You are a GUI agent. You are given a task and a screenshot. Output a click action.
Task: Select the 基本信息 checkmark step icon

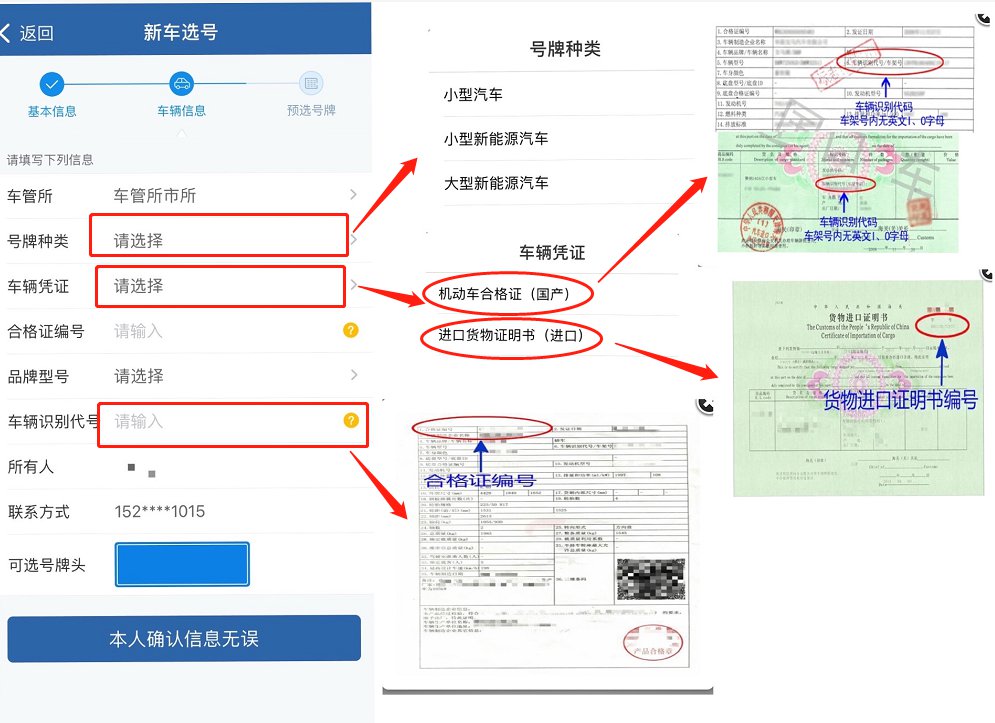tap(52, 84)
